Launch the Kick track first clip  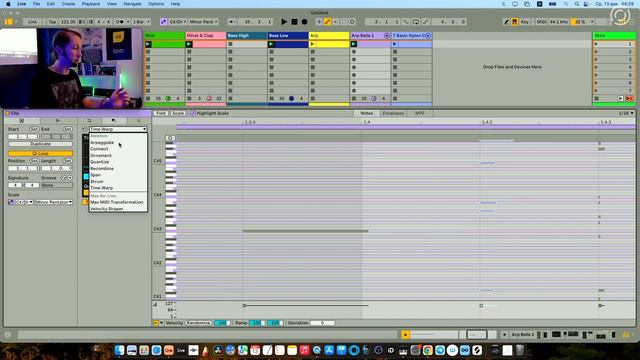(148, 44)
